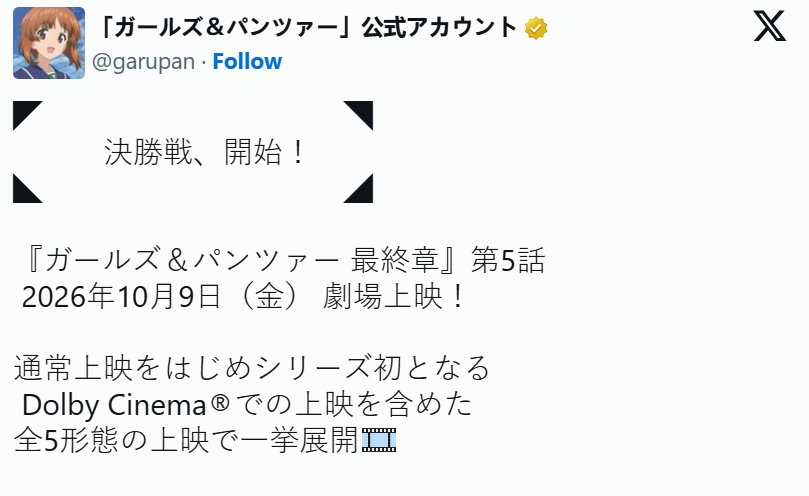This screenshot has height=496, width=809.
Task: Click the 決勝戦、開始！ headline text
Action: pyautogui.click(x=205, y=152)
